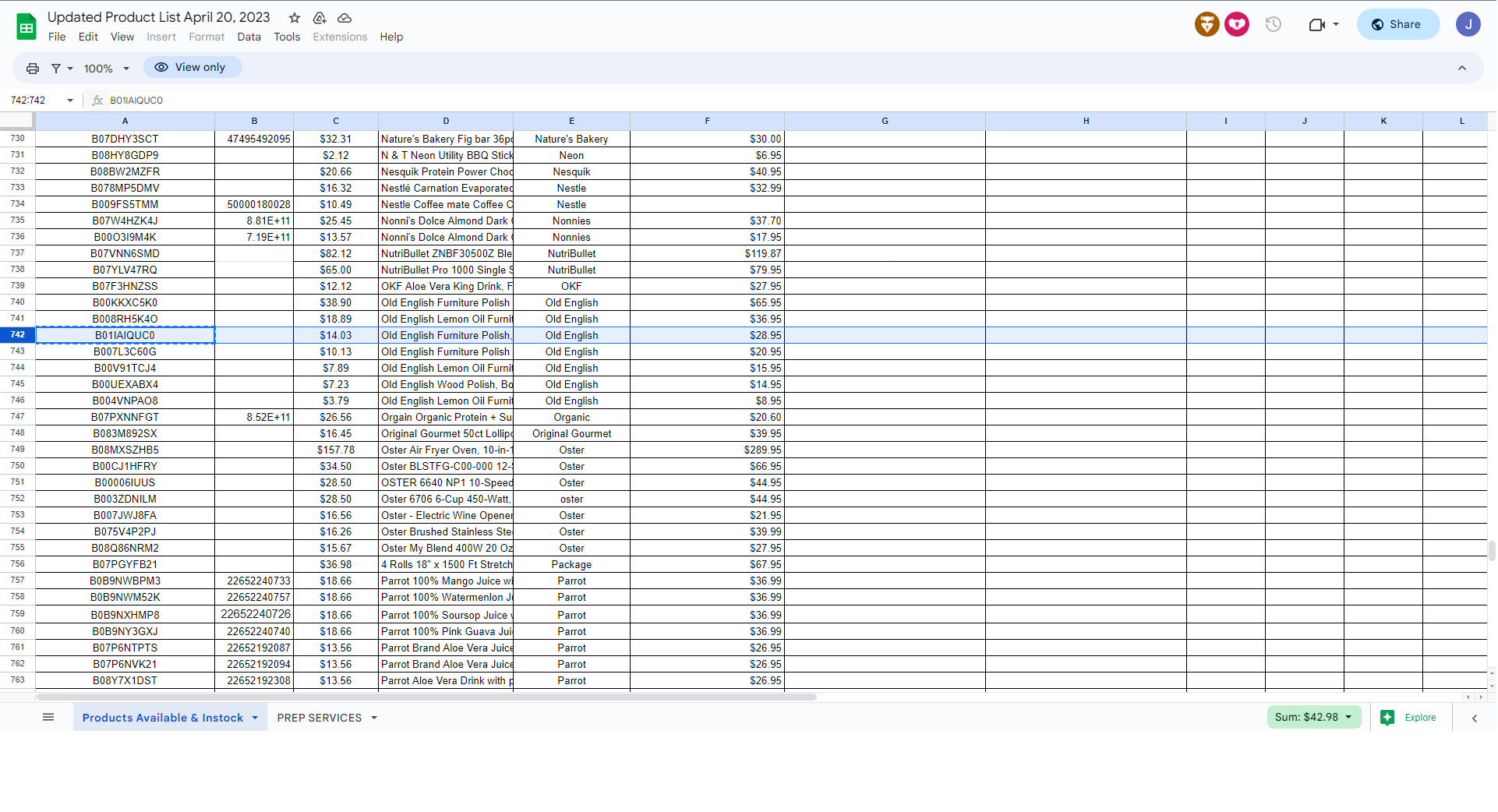
Task: Check the cloud document status icon
Action: click(x=344, y=18)
